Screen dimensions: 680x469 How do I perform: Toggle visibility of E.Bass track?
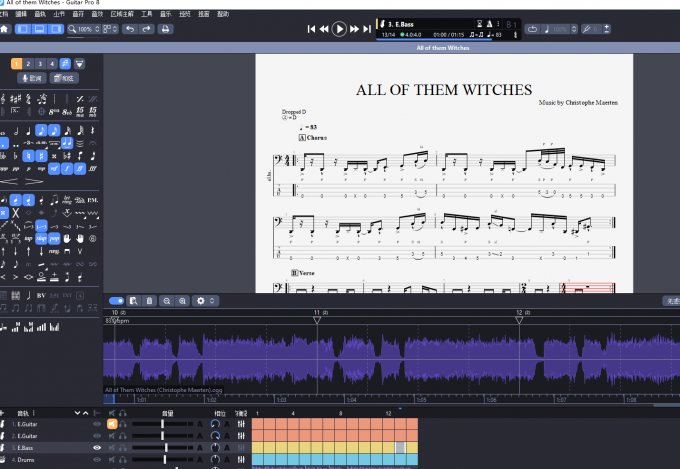click(97, 448)
